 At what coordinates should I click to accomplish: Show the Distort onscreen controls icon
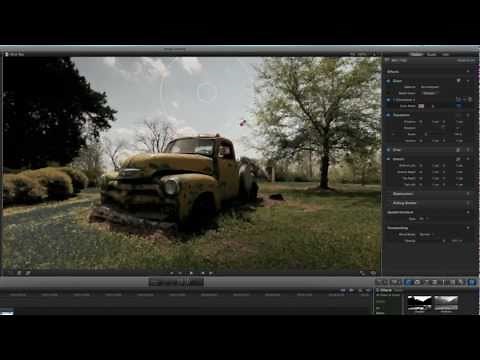[x=459, y=159]
